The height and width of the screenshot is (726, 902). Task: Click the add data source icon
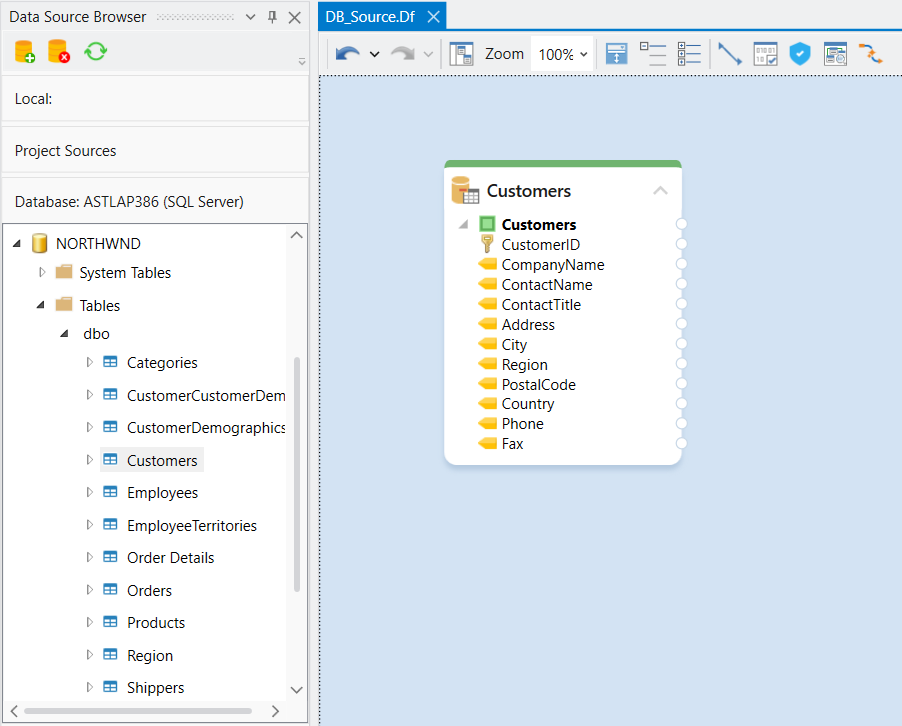click(x=24, y=52)
